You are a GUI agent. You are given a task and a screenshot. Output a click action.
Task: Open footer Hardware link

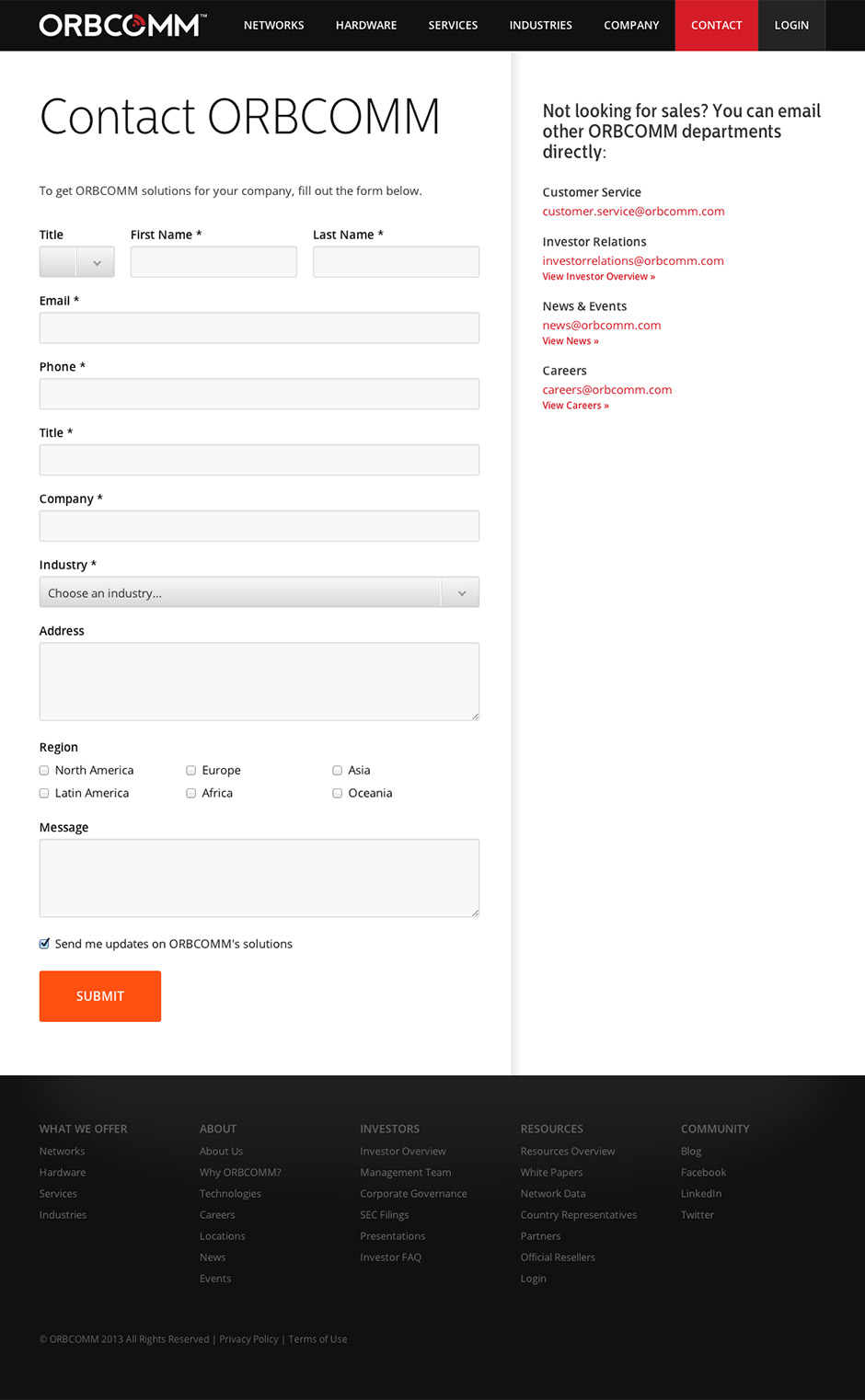[x=63, y=1173]
